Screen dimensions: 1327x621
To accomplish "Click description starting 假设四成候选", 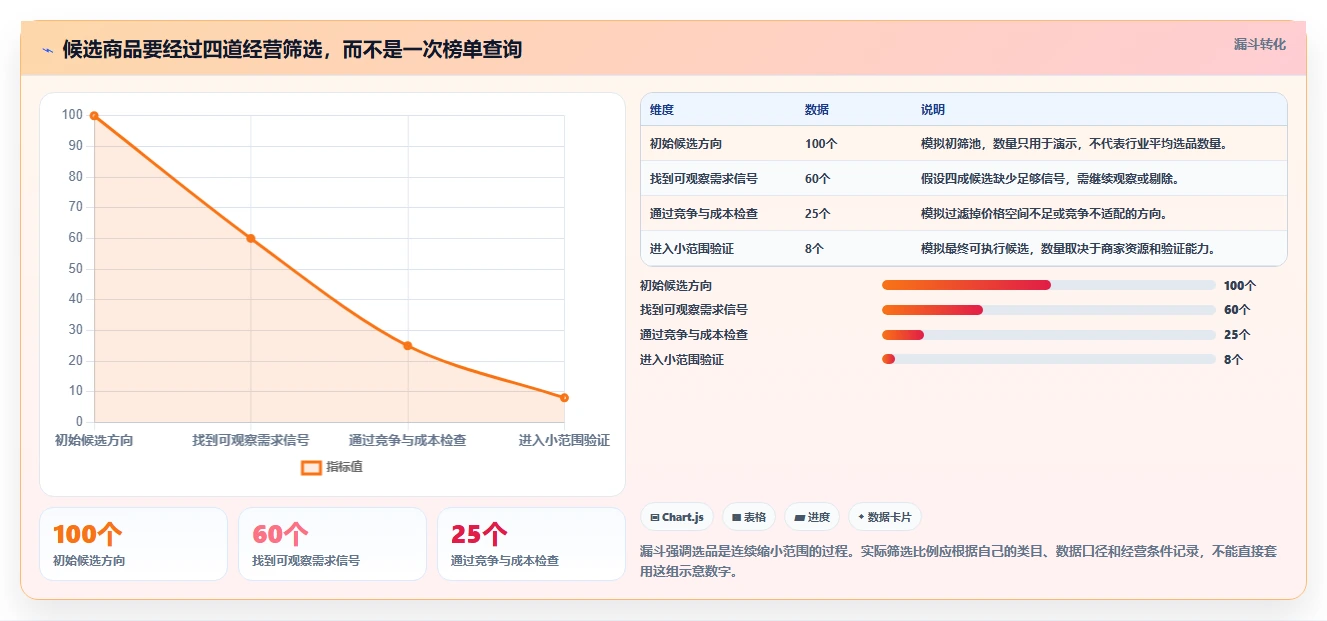I will [x=1050, y=179].
